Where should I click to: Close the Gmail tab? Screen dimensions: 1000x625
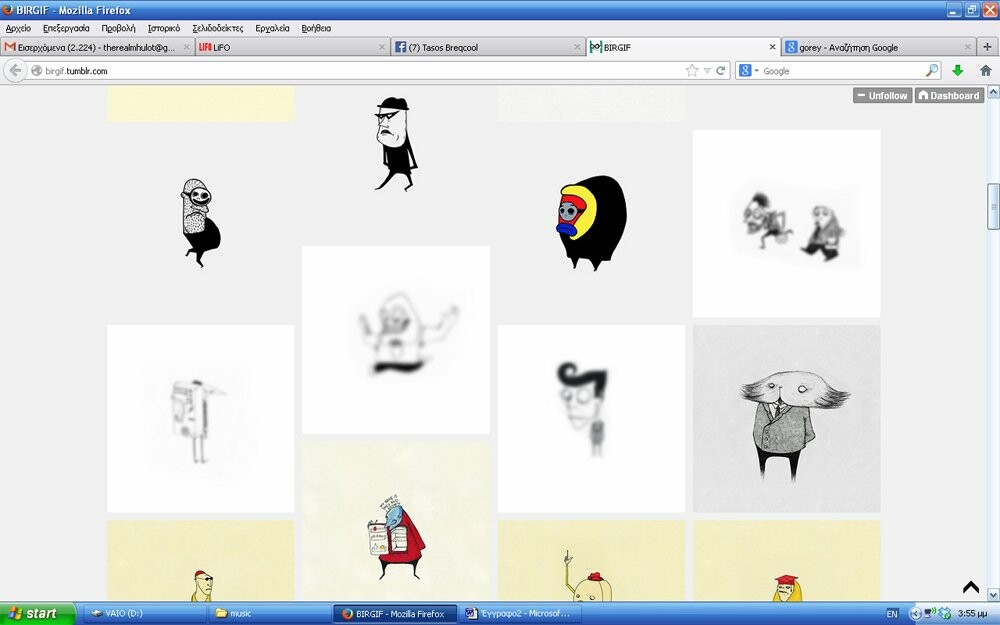point(186,47)
